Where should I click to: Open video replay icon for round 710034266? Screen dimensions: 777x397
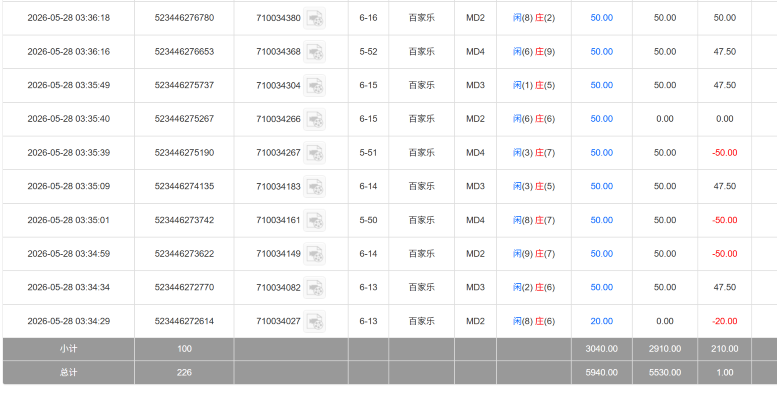coord(314,119)
